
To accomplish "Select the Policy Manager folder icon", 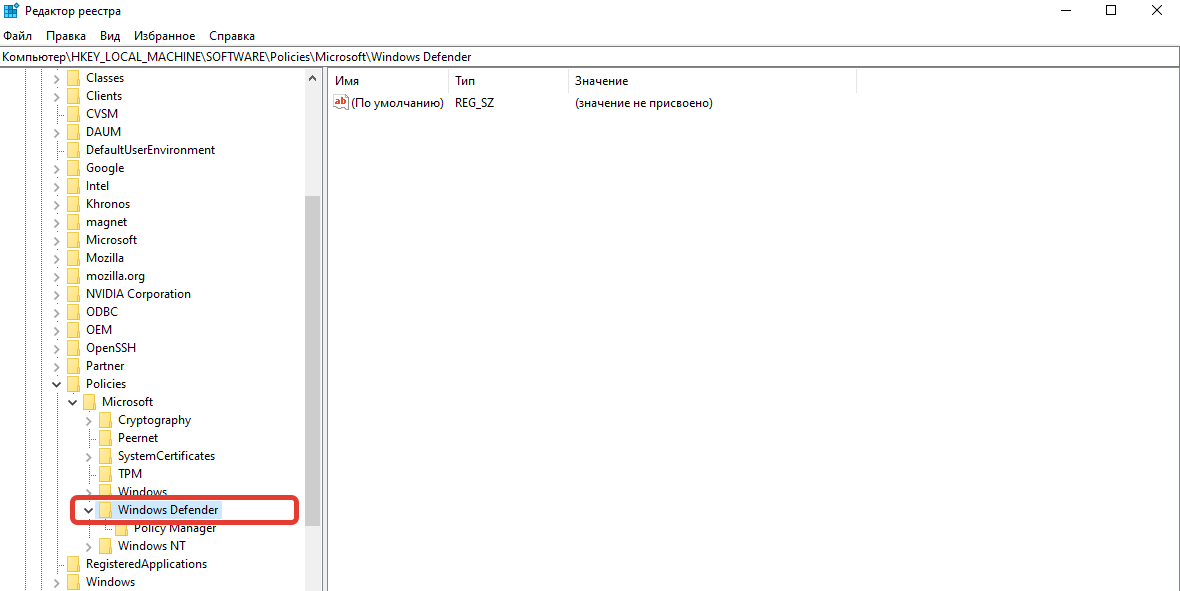I will pos(121,528).
